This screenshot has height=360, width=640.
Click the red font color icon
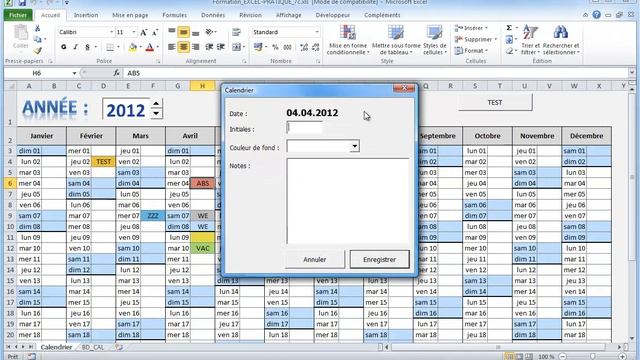pos(150,47)
